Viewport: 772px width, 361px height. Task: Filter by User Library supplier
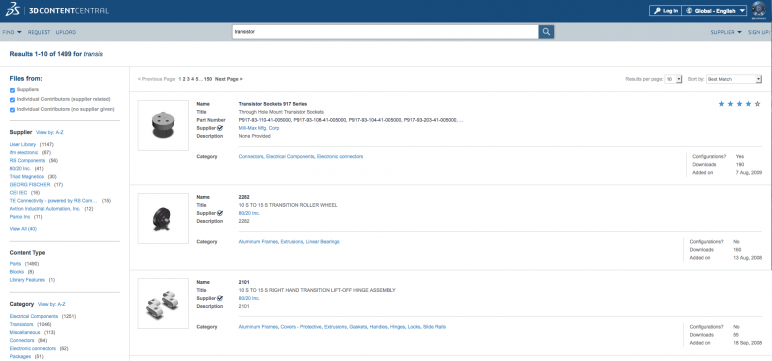(23, 144)
